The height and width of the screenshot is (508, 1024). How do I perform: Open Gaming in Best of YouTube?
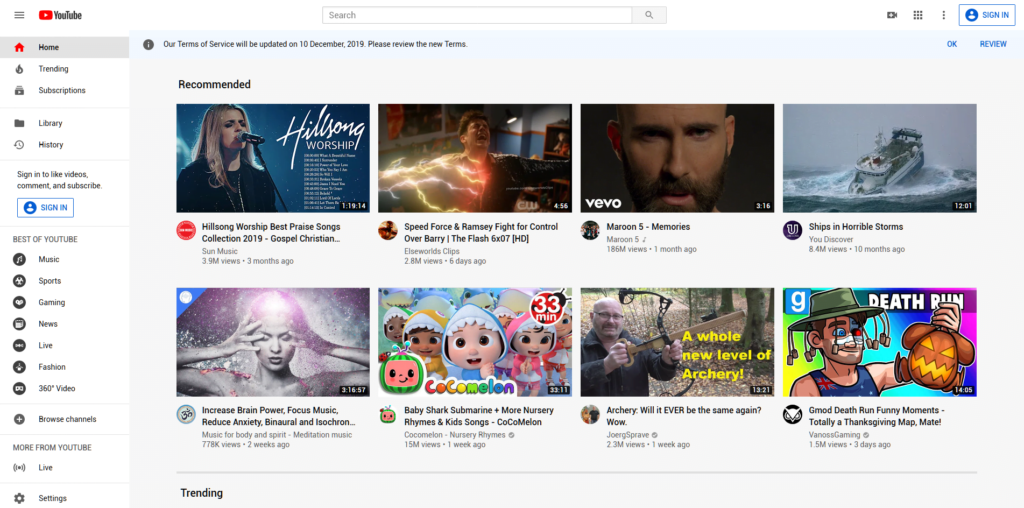(x=64, y=302)
